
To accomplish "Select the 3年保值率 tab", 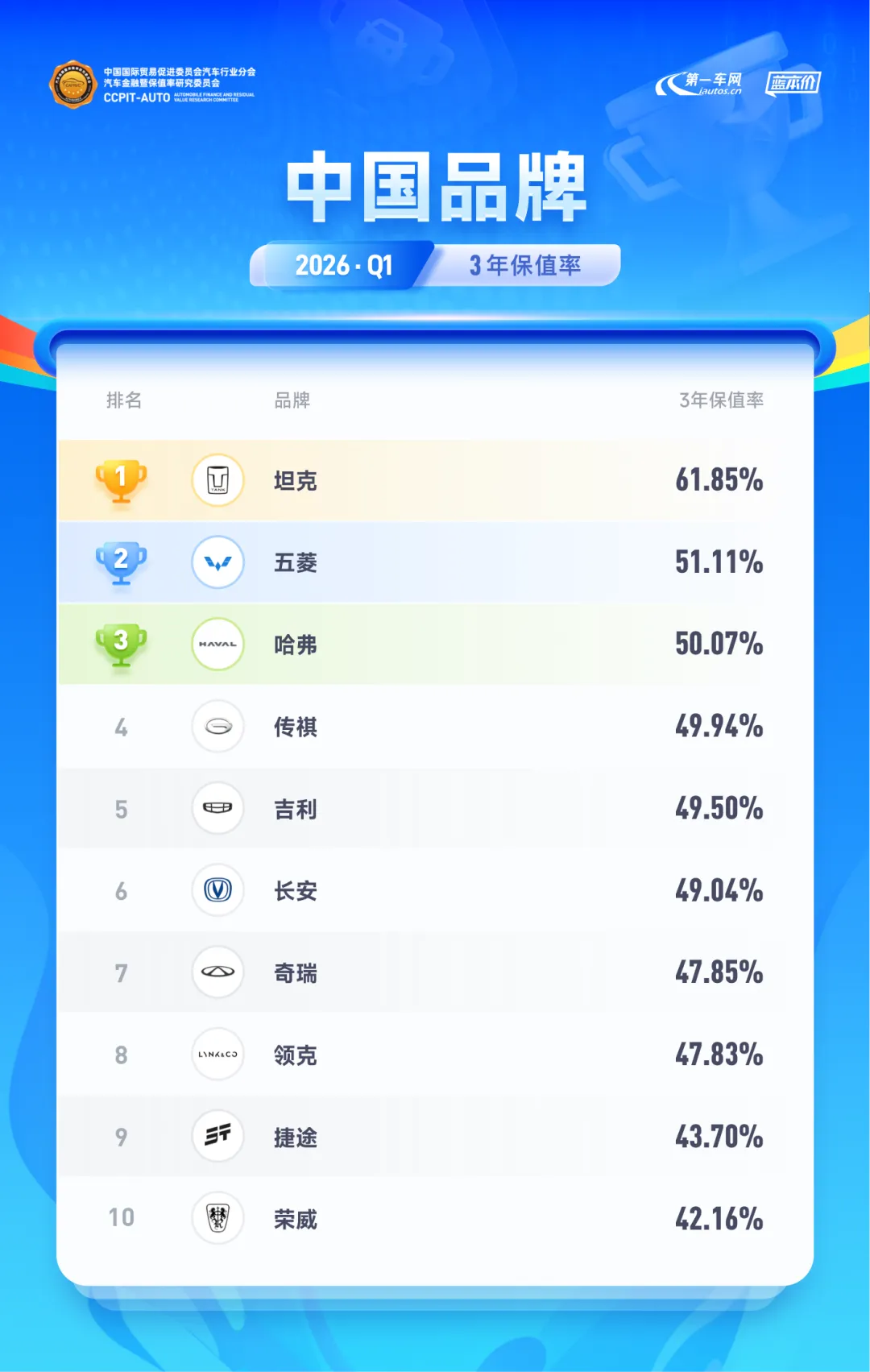I will tap(525, 265).
